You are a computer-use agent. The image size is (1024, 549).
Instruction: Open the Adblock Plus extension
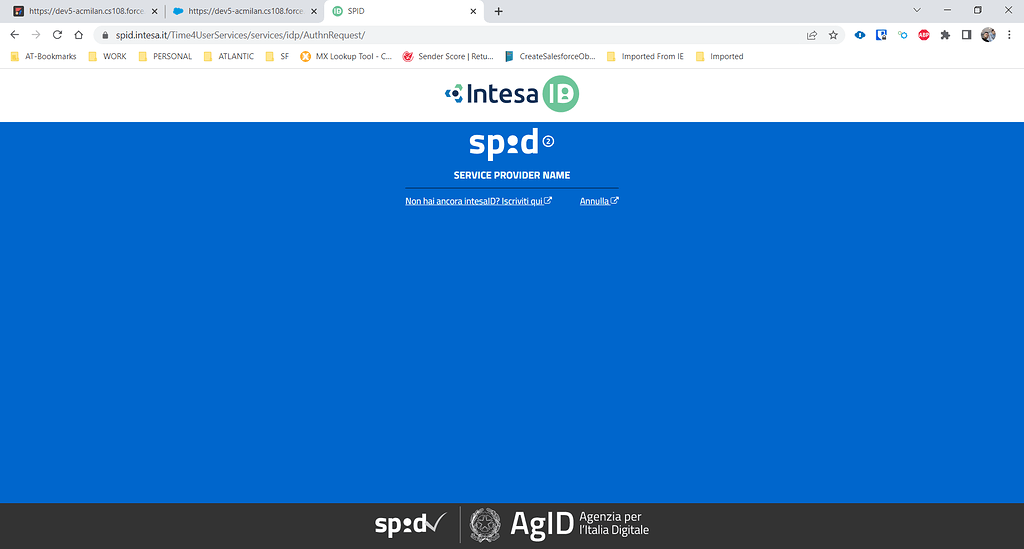(923, 35)
